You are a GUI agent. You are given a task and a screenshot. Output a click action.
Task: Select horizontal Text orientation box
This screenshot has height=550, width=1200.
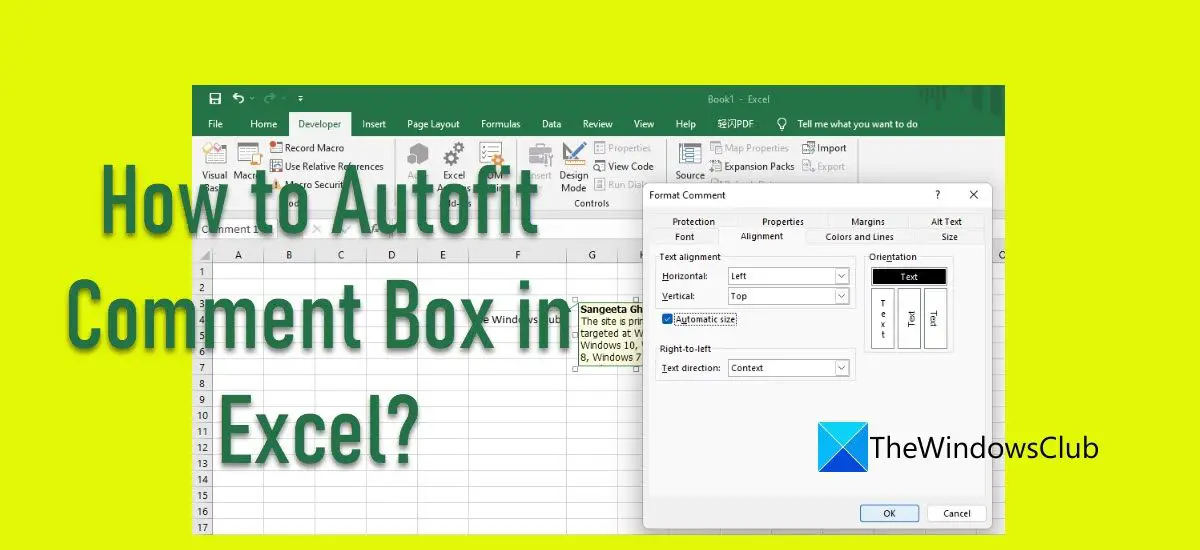[909, 276]
